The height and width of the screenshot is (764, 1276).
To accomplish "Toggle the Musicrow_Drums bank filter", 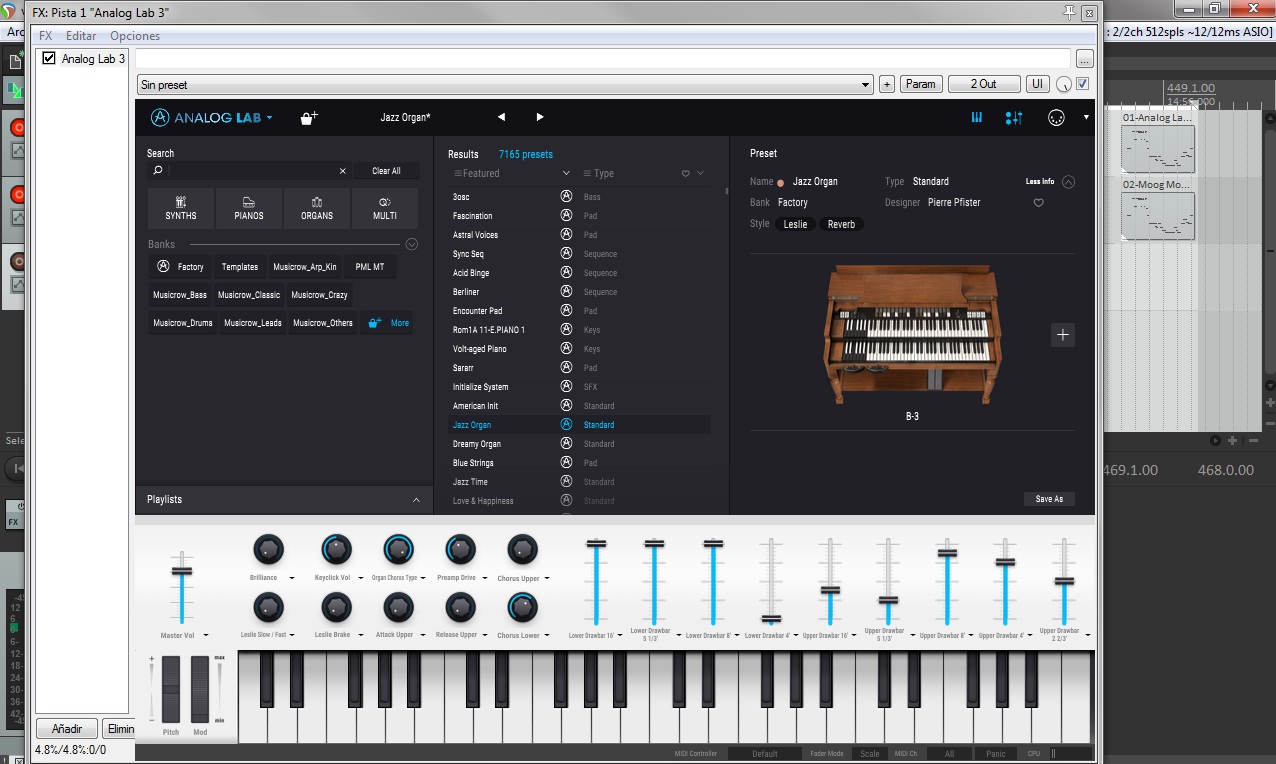I will (183, 323).
